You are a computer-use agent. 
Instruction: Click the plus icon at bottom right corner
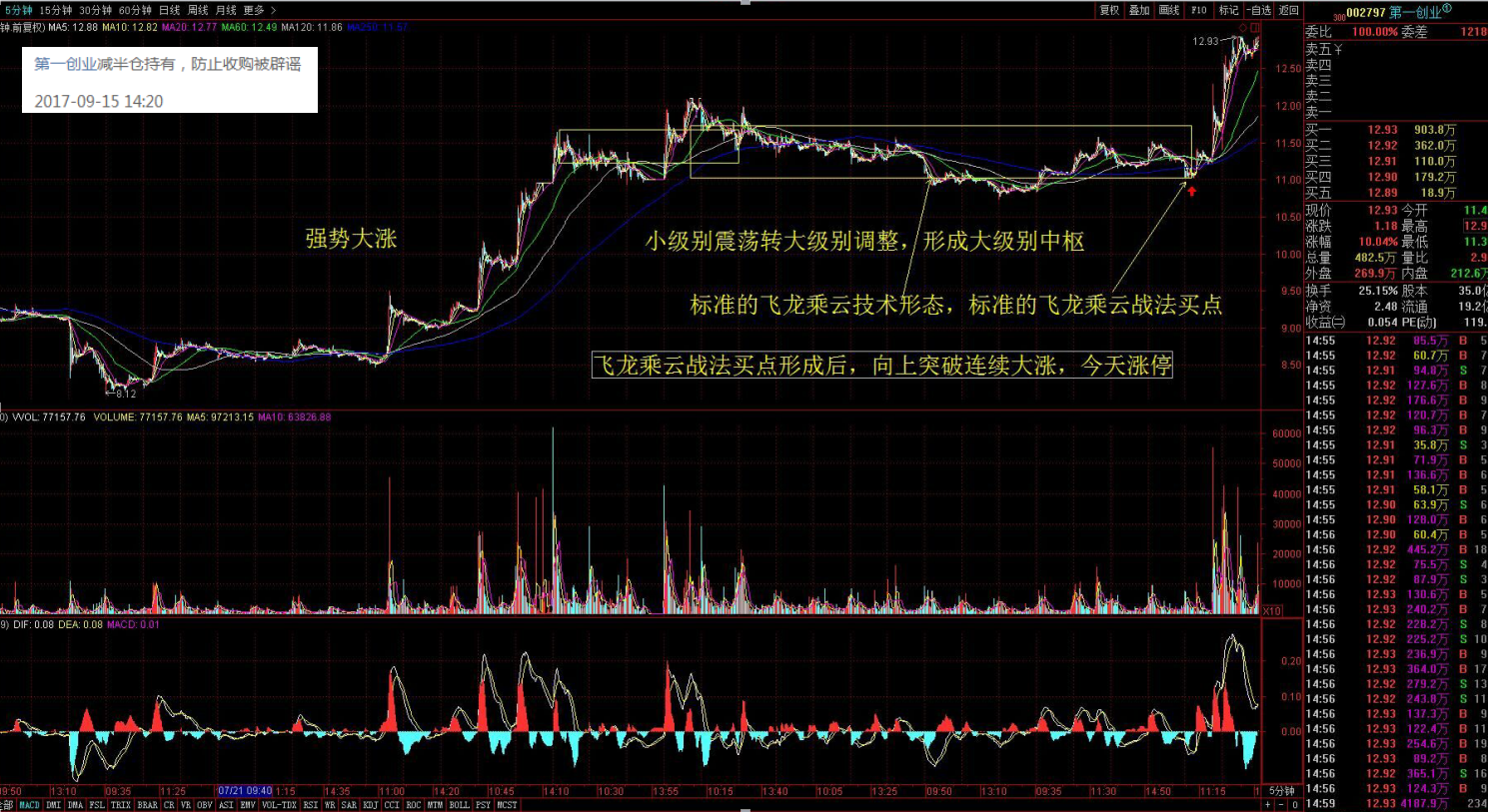[1269, 805]
